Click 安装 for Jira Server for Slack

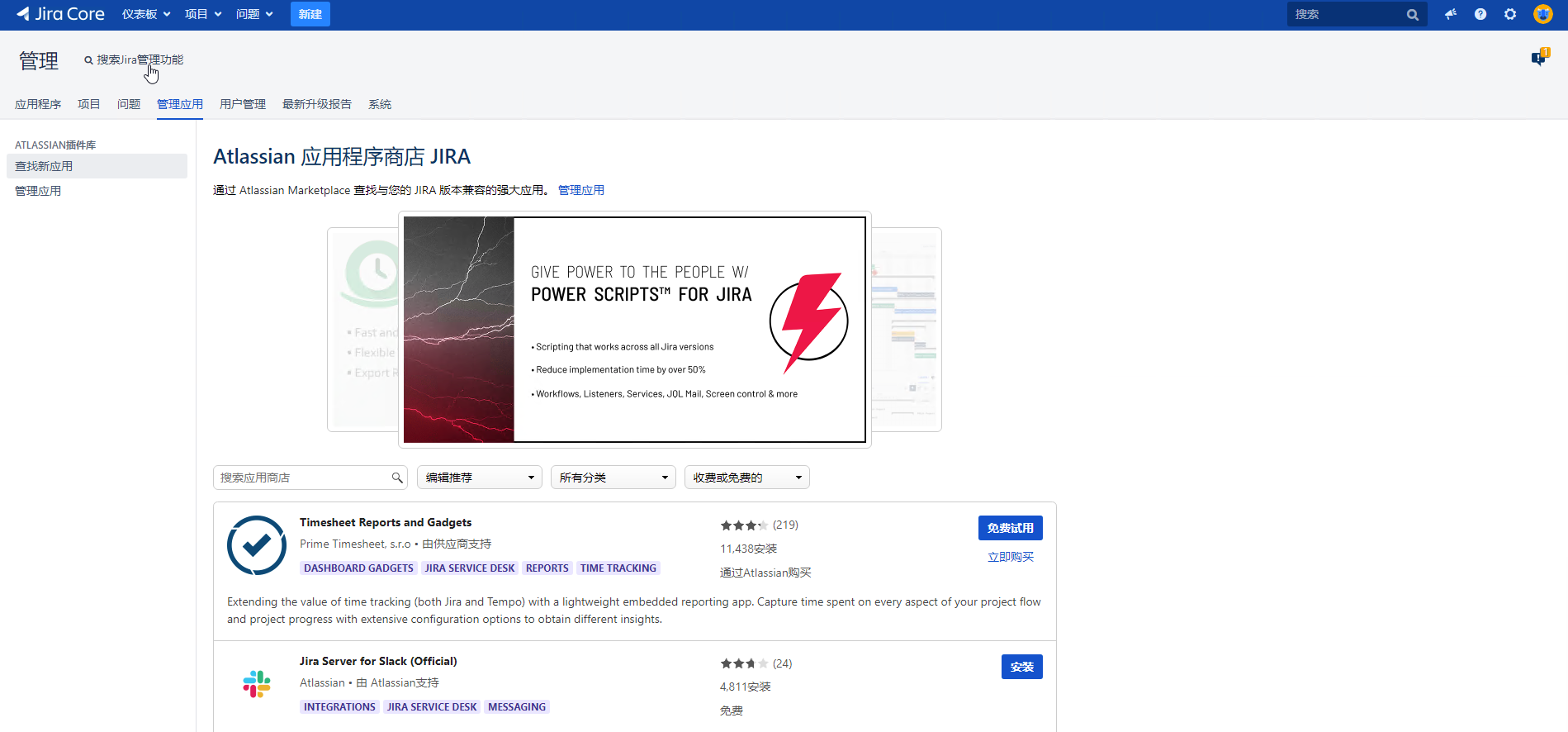coord(1022,667)
